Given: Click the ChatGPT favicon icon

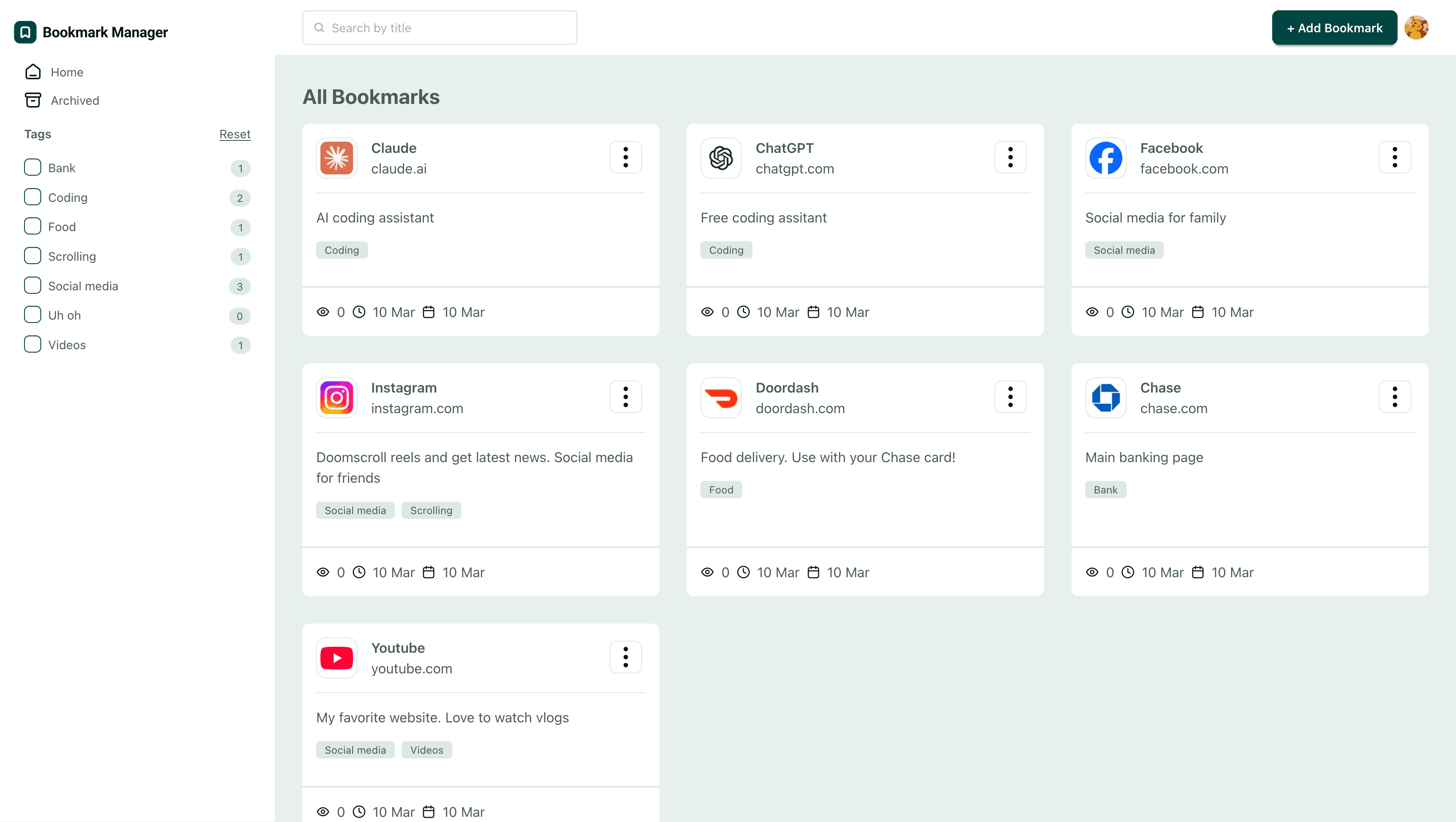Looking at the screenshot, I should tap(721, 158).
